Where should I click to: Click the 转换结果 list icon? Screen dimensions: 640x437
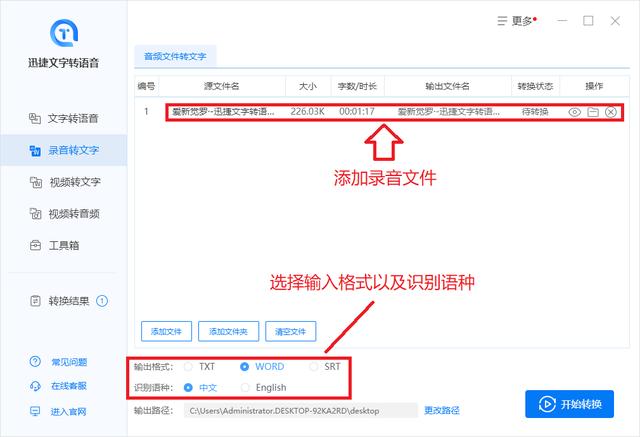click(36, 301)
